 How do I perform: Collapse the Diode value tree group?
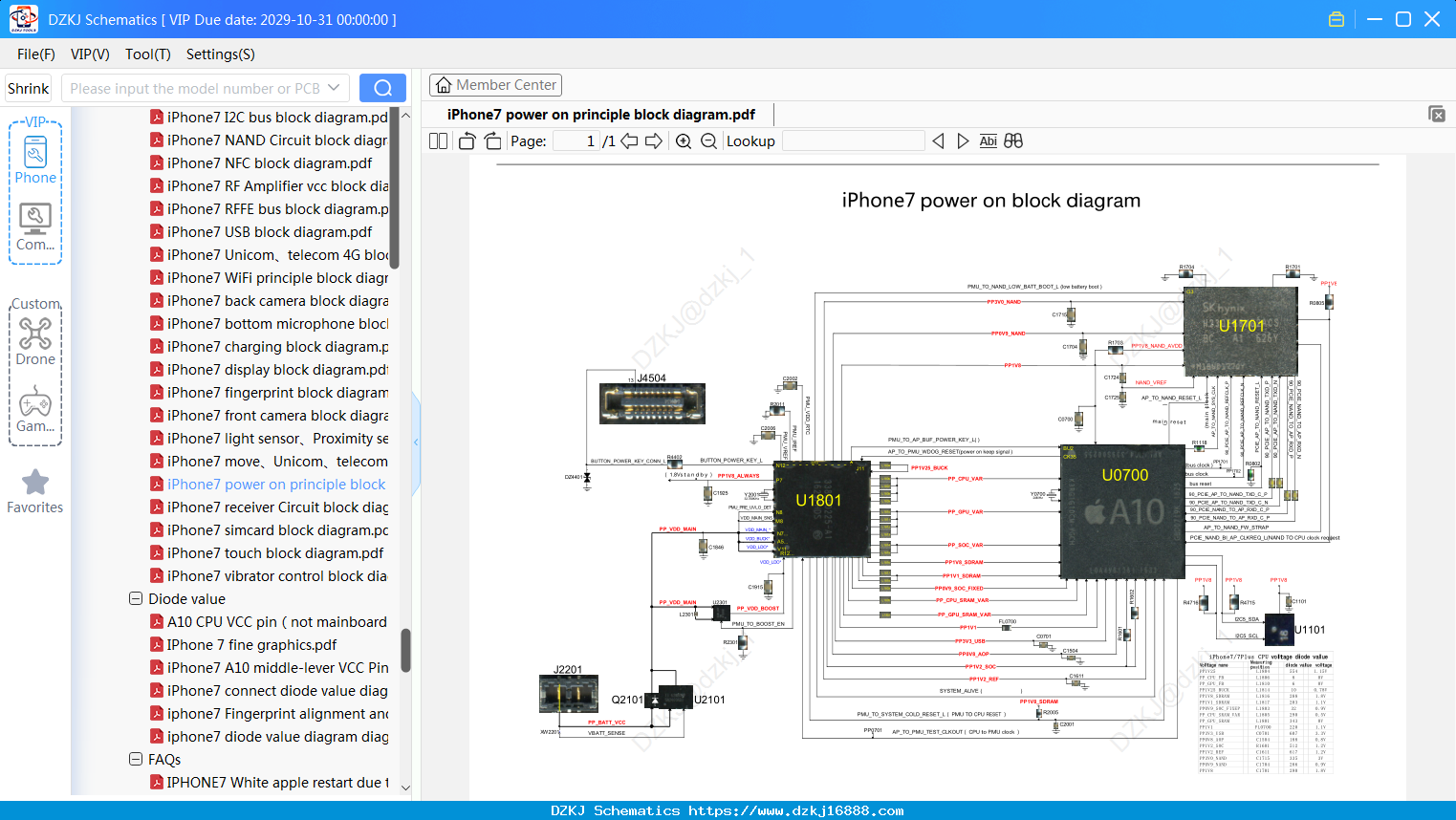point(136,599)
